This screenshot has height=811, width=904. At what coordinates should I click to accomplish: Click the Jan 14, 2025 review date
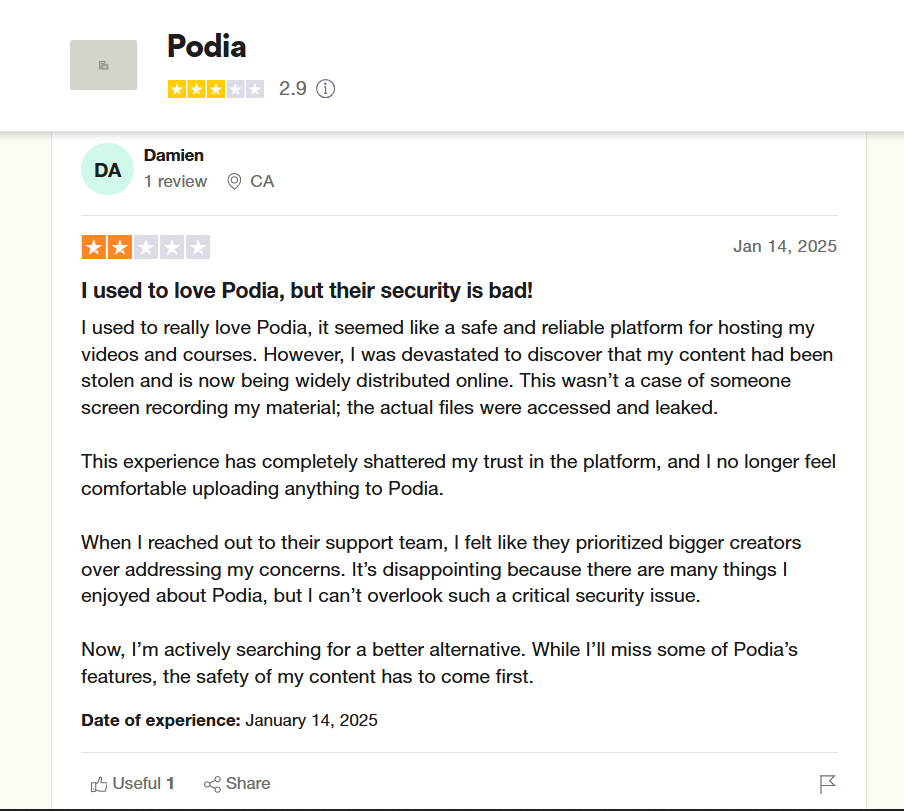point(785,246)
